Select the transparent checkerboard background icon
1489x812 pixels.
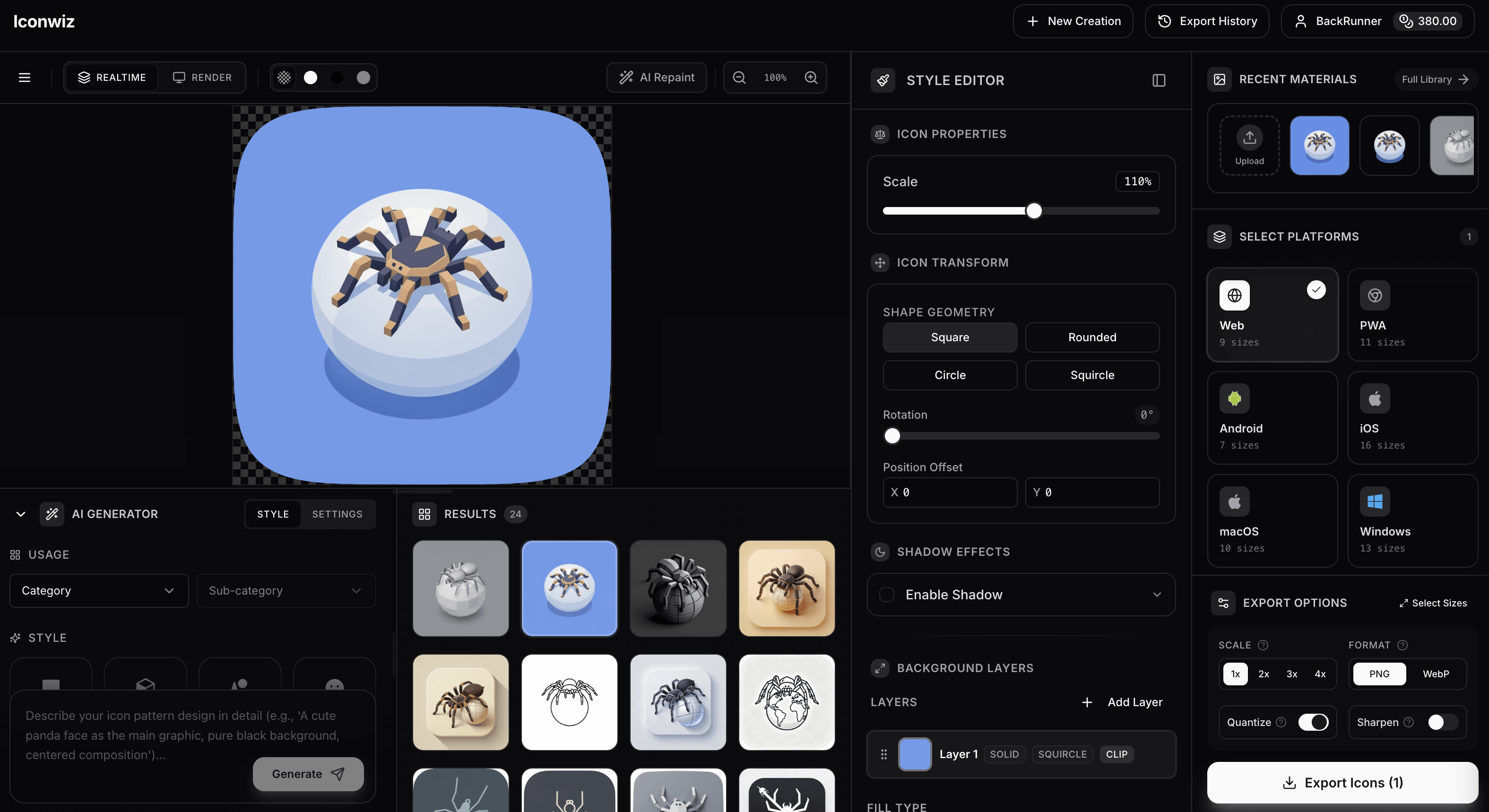(284, 78)
